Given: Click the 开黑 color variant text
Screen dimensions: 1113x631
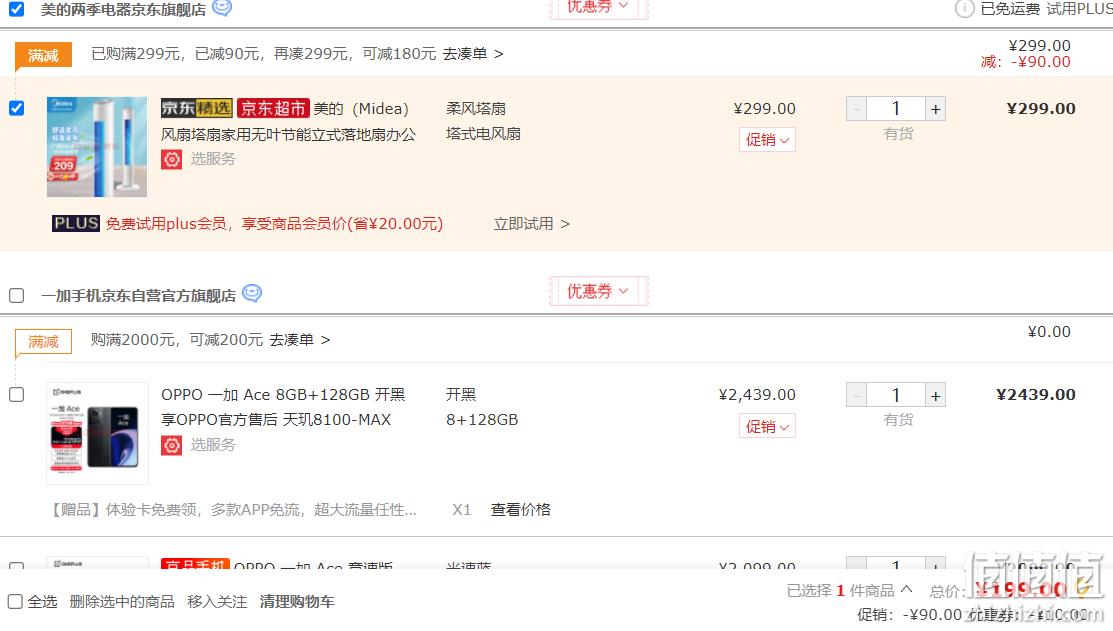Looking at the screenshot, I should (461, 395).
